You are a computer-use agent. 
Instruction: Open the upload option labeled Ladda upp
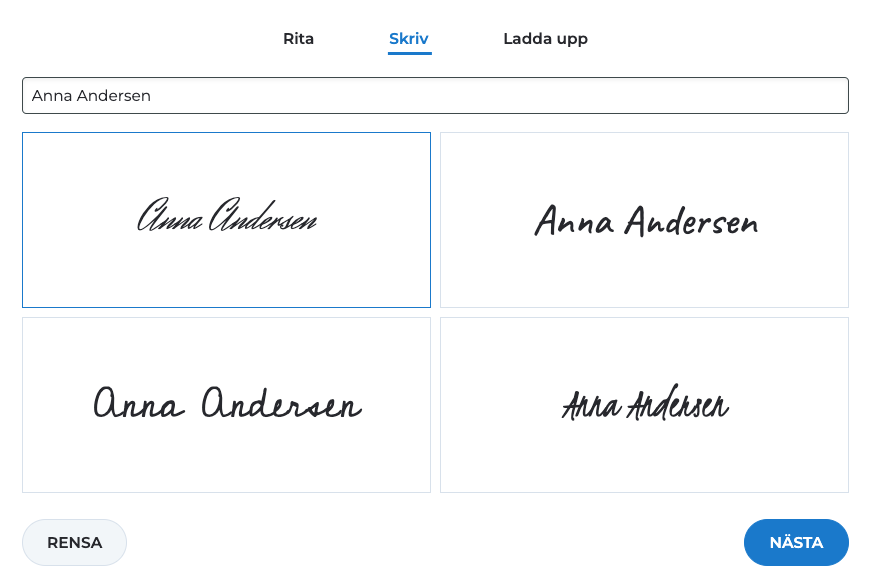[x=545, y=39]
